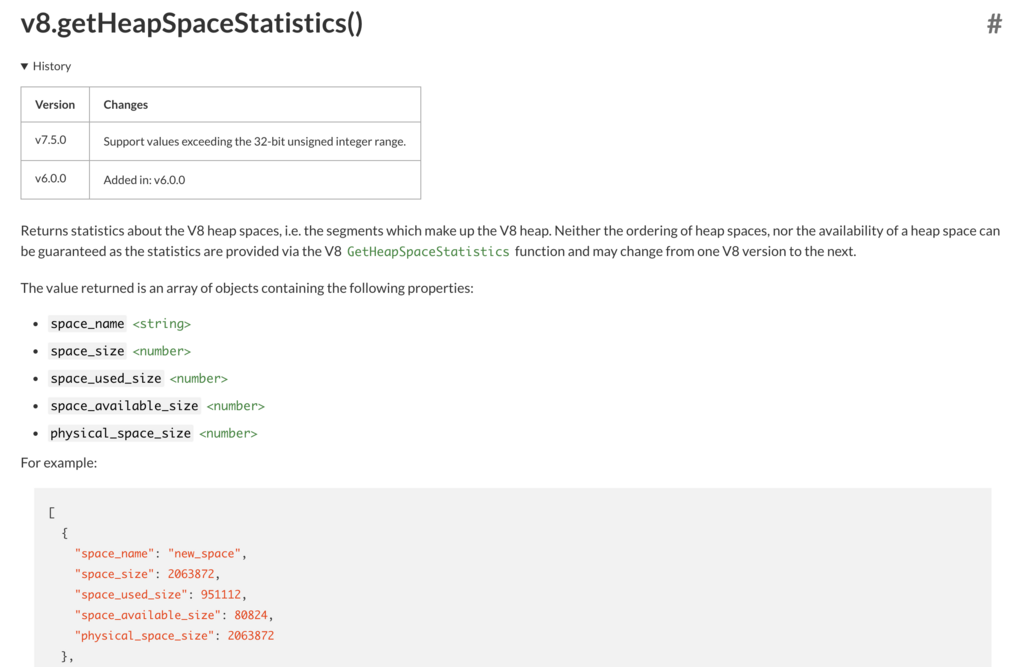Follow the <number> link beside space_available_size

(x=235, y=406)
